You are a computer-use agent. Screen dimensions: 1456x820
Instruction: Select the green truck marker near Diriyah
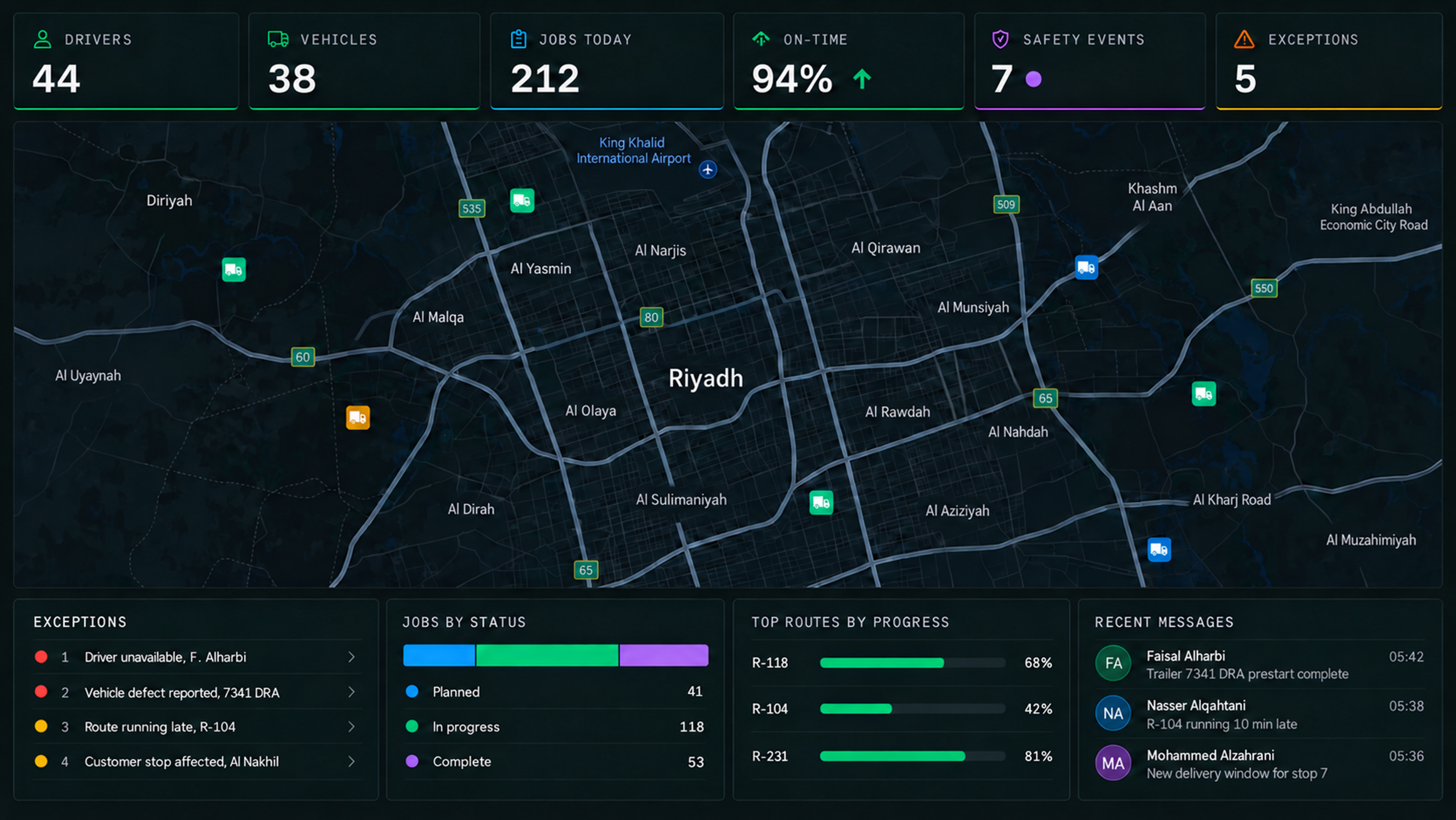pyautogui.click(x=234, y=270)
